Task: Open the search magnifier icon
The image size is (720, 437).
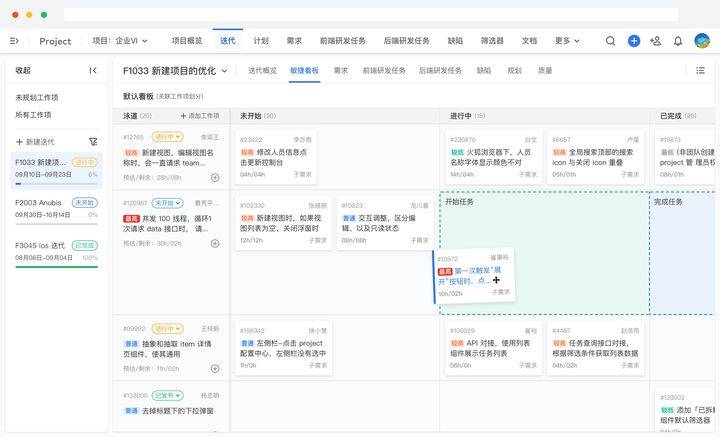Action: pos(610,41)
